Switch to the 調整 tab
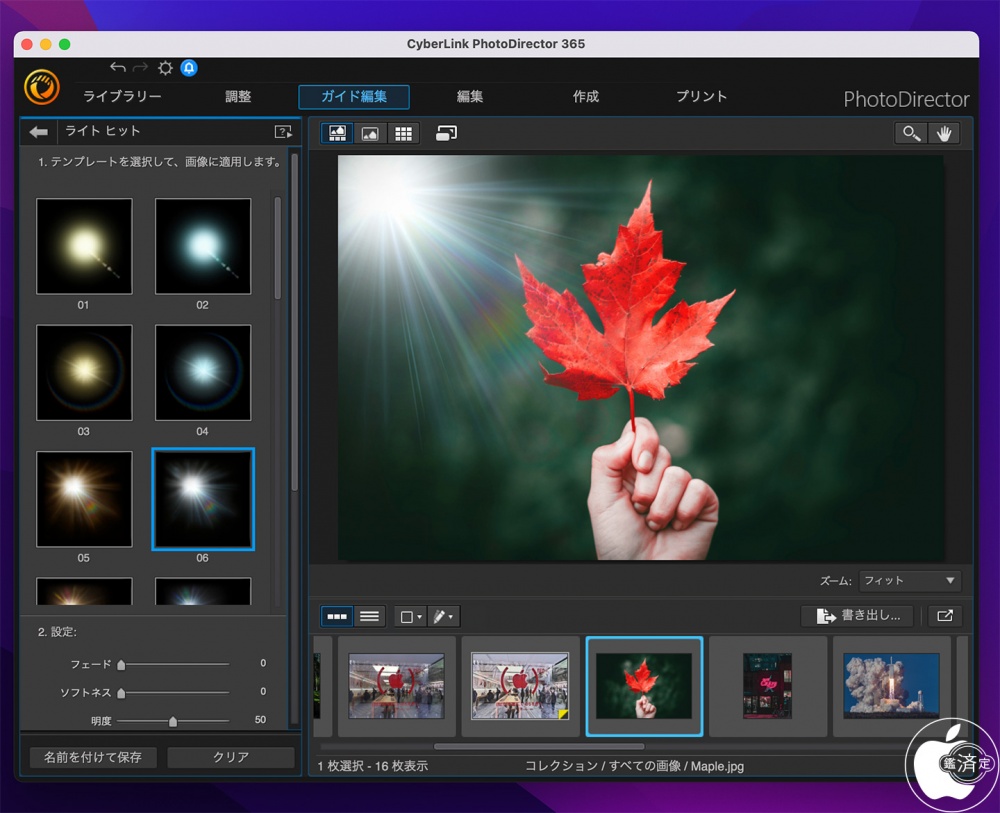The width and height of the screenshot is (1000, 813). [238, 97]
